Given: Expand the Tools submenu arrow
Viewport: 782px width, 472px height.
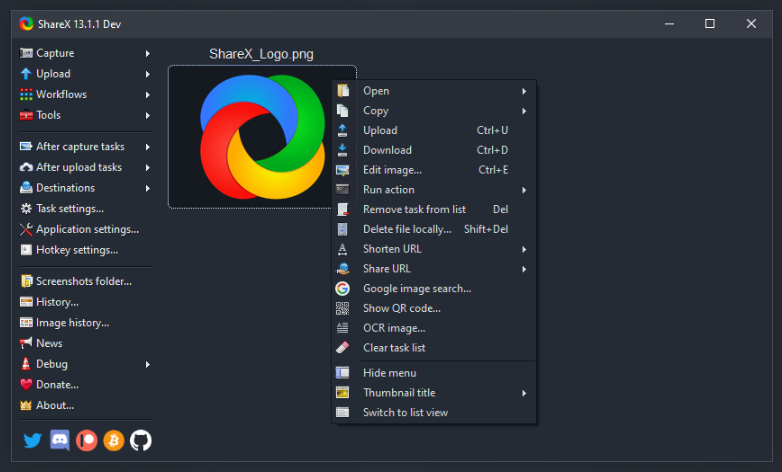Looking at the screenshot, I should tap(148, 116).
